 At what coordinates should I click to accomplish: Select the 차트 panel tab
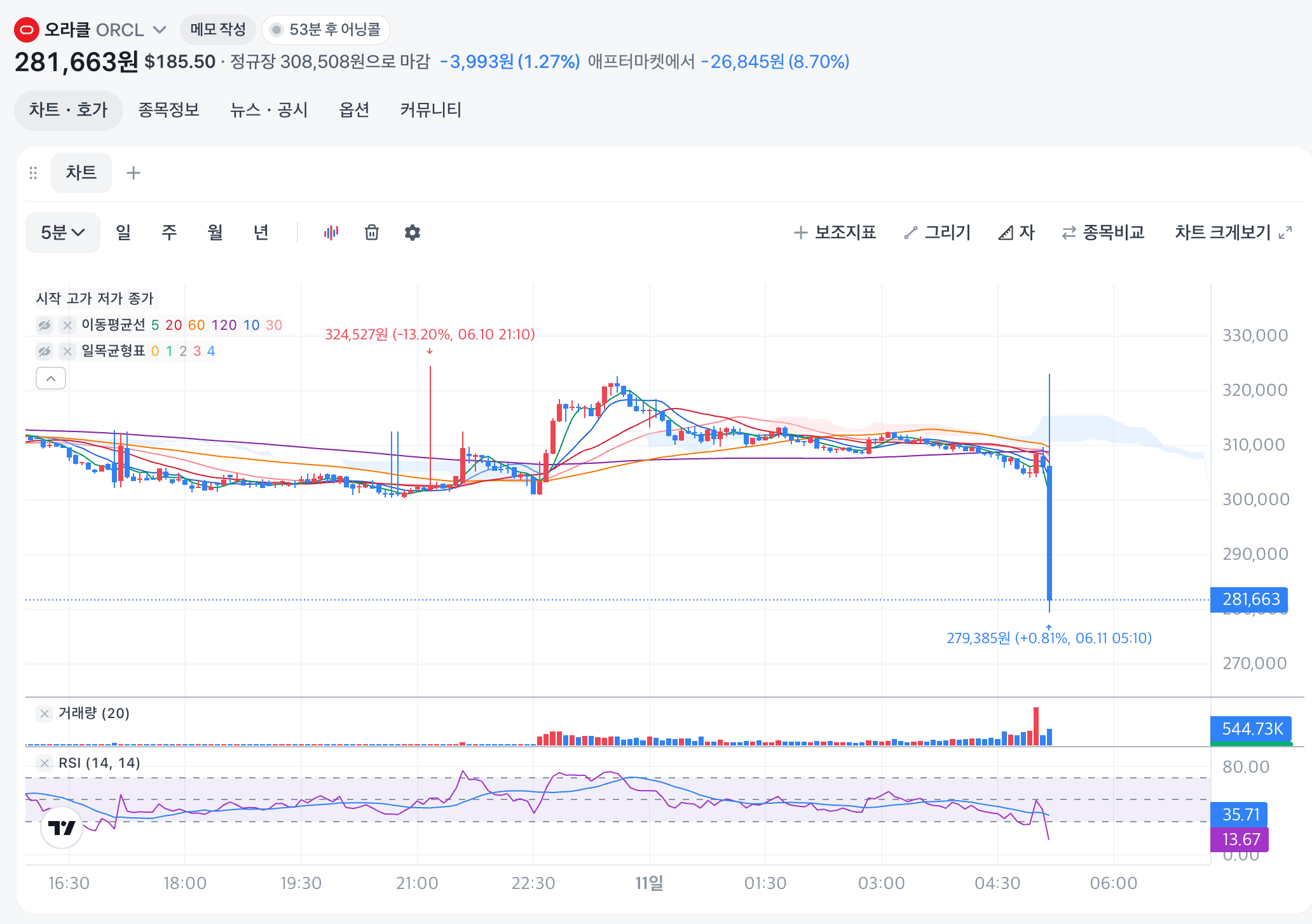coord(81,172)
